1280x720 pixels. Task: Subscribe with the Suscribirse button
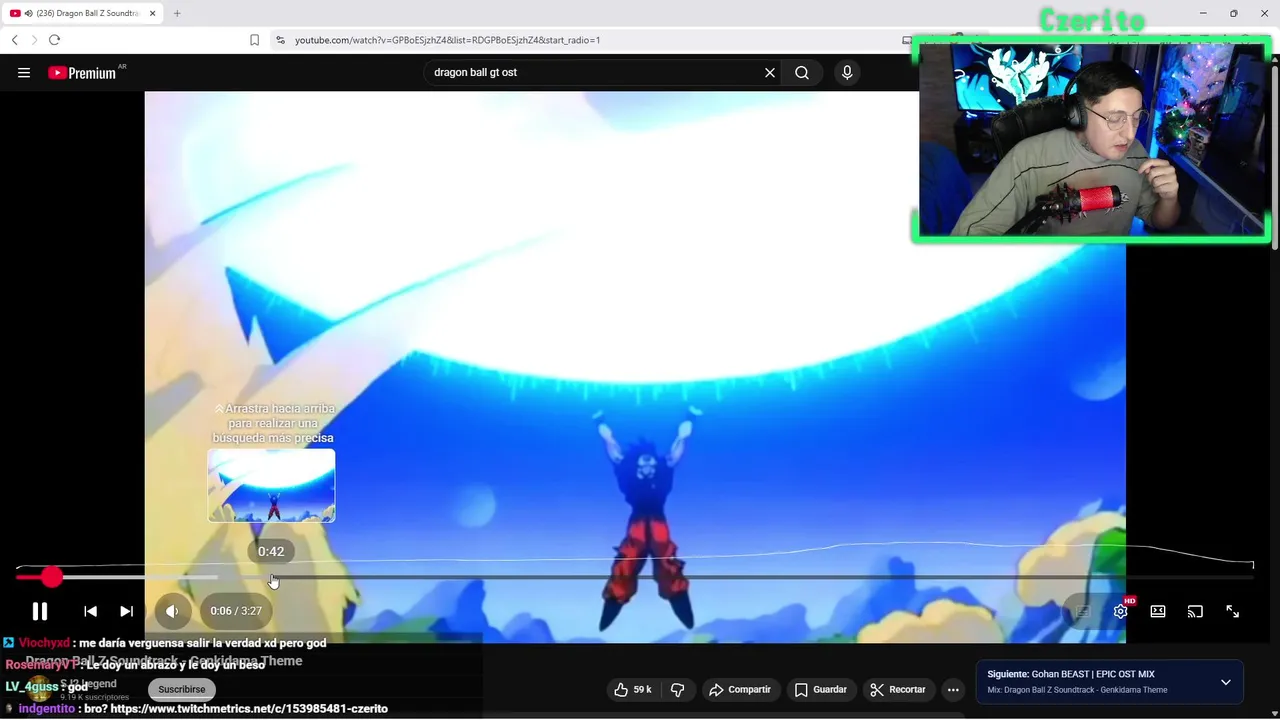(182, 689)
